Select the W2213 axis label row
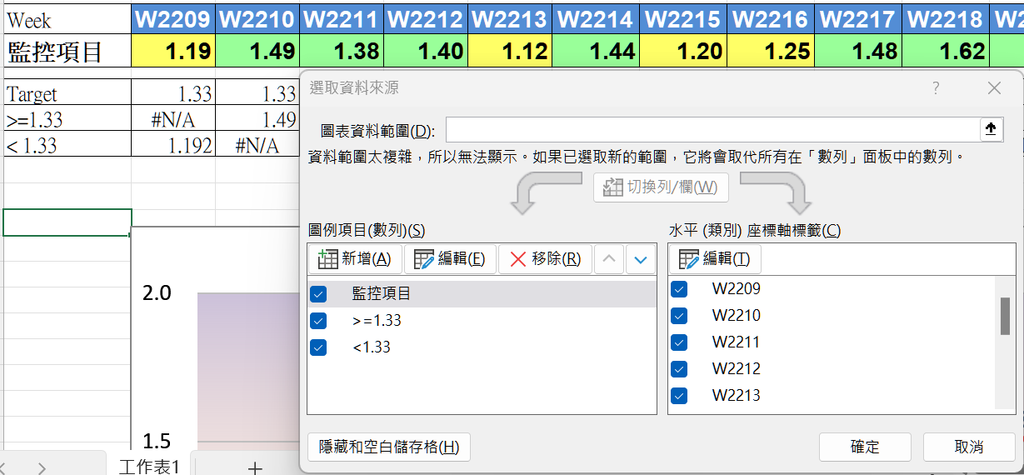The image size is (1024, 475). (x=833, y=395)
